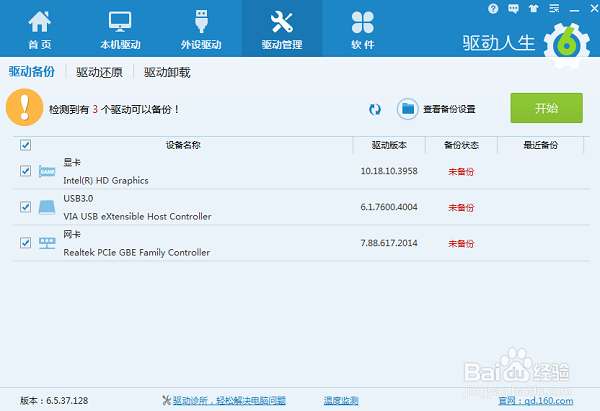The width and height of the screenshot is (600, 411).
Task: Go to the 首页 home section
Action: pos(40,28)
